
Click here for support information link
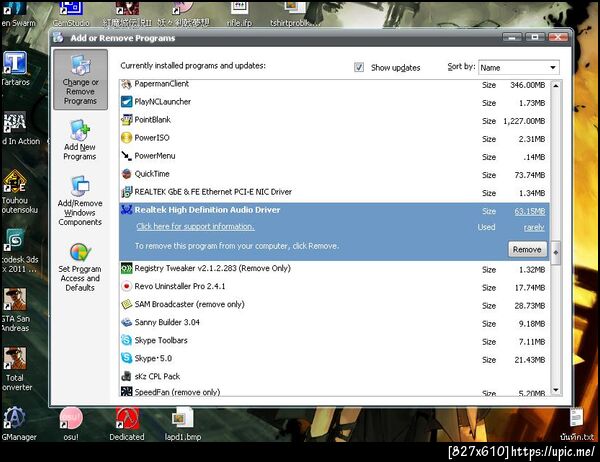196,227
